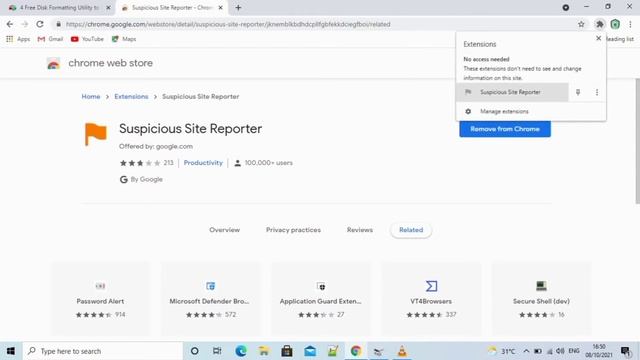Switch to the Reviews tab

pos(360,230)
